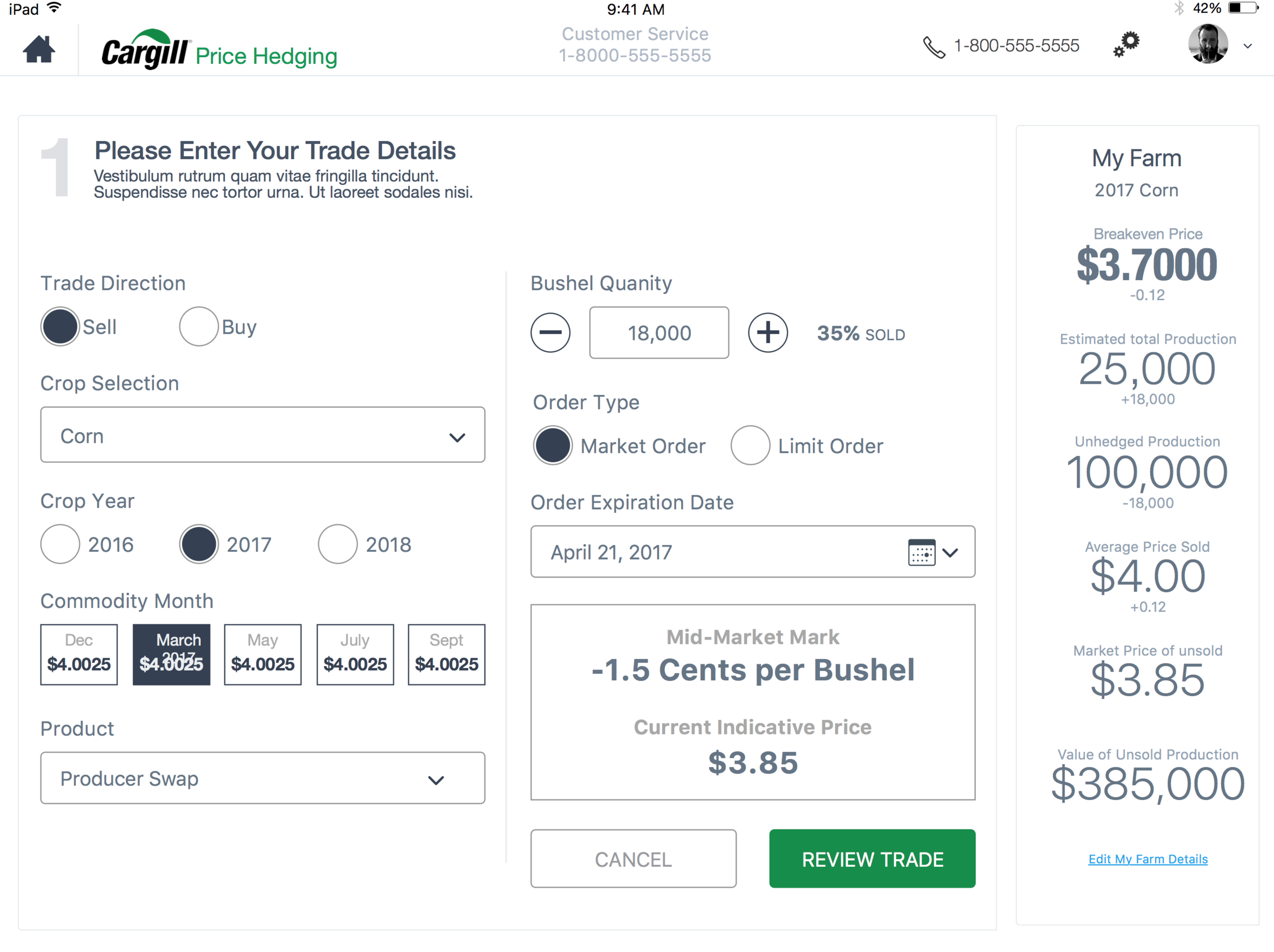
Task: Increase bushel quantity with plus icon
Action: pos(768,332)
